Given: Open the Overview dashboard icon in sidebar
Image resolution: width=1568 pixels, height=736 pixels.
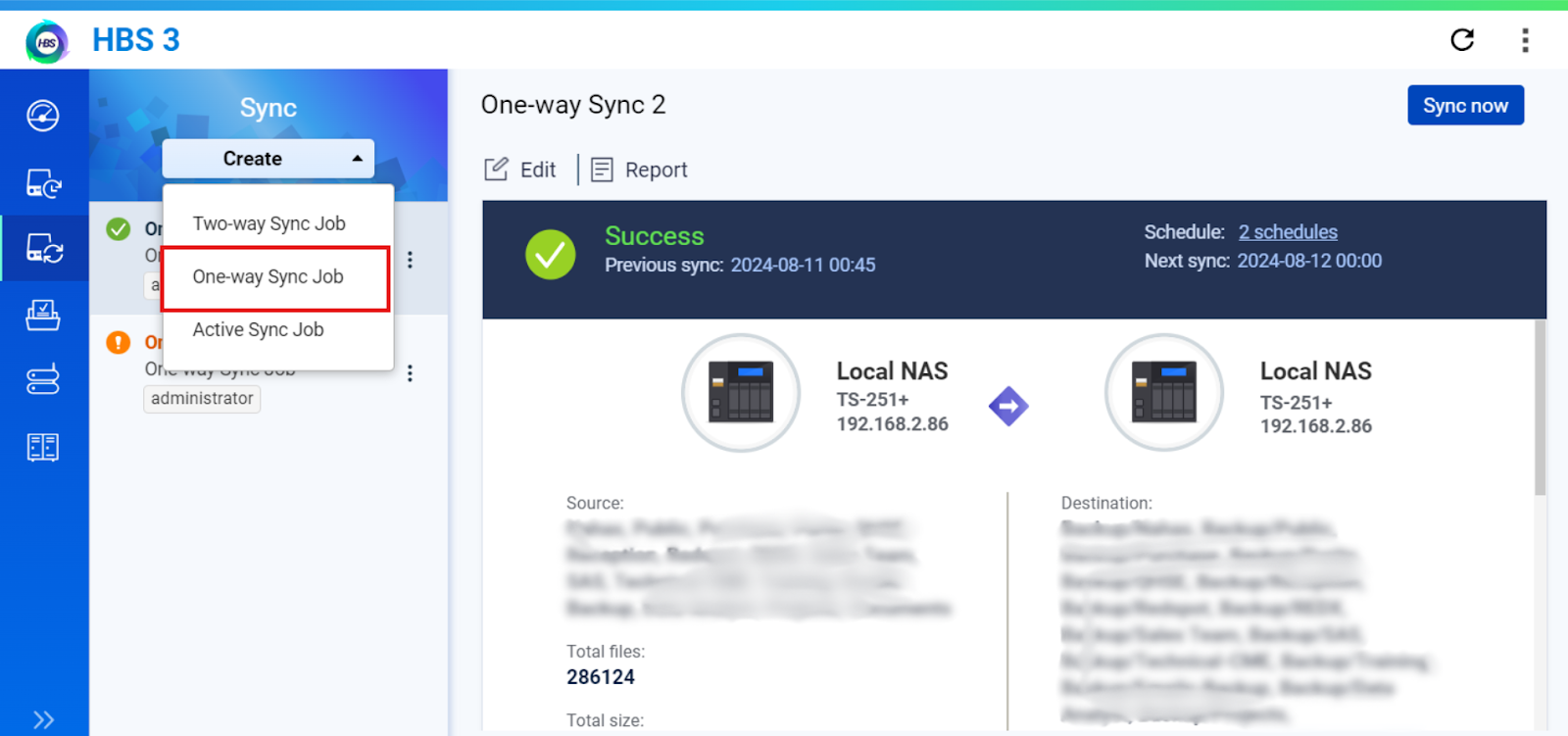Looking at the screenshot, I should click(43, 116).
